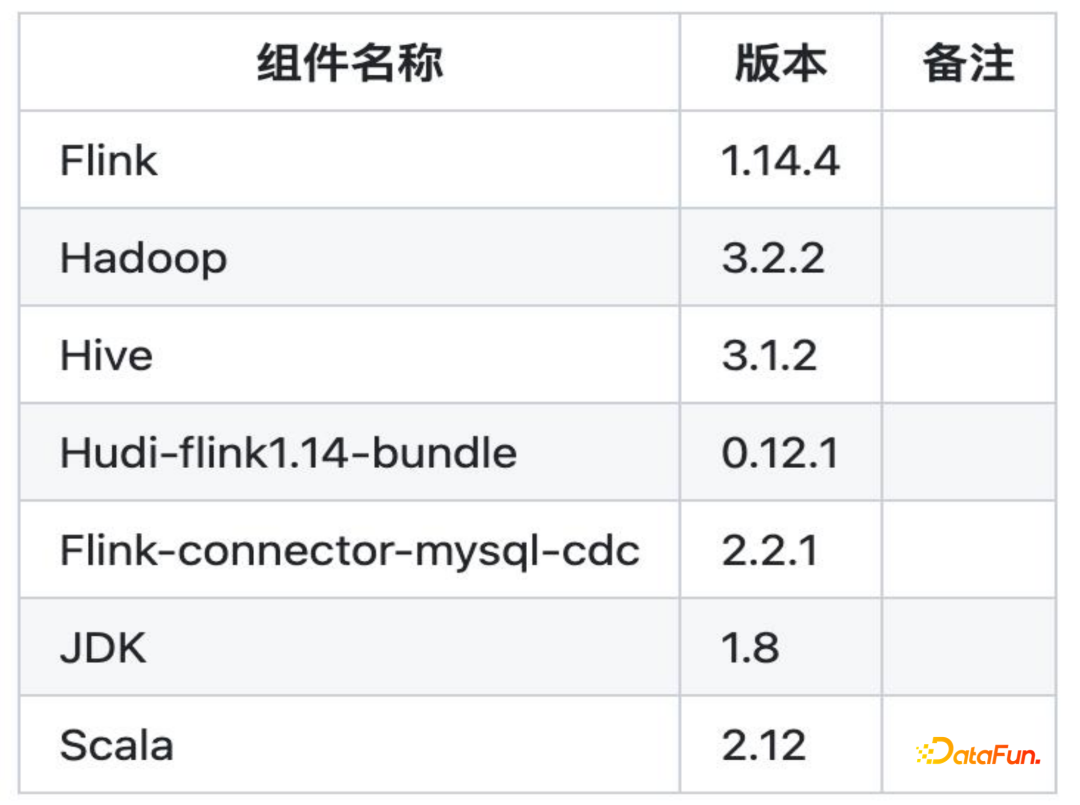Click the Scala version 2.12 cell
This screenshot has width=1080, height=805.
click(x=763, y=745)
